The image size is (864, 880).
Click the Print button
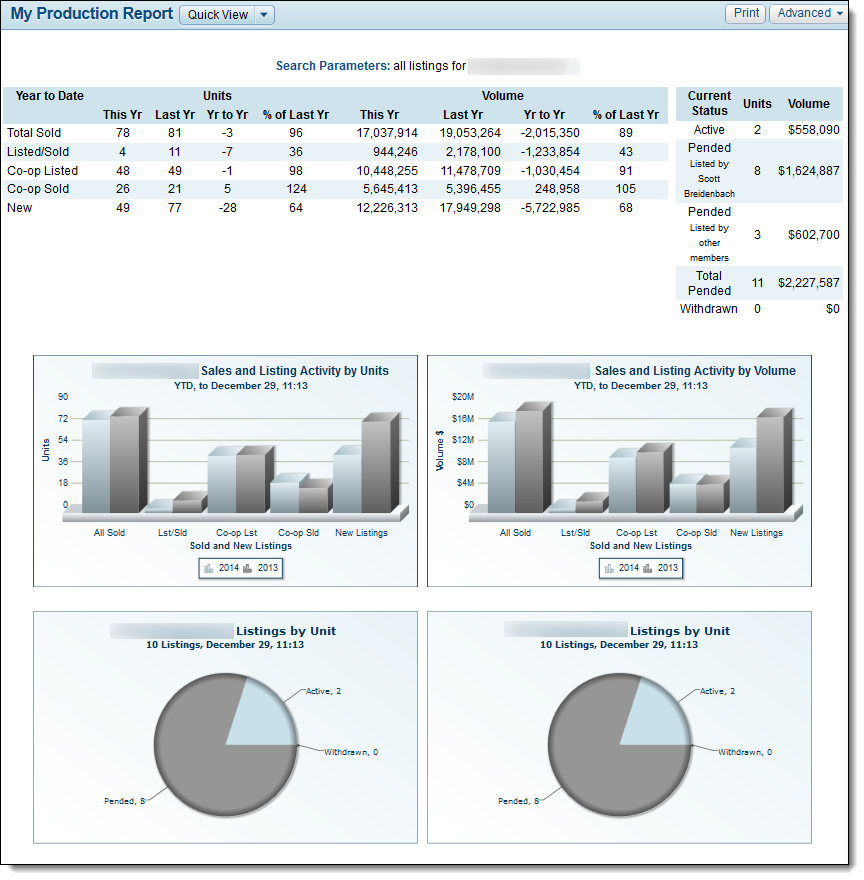click(745, 14)
